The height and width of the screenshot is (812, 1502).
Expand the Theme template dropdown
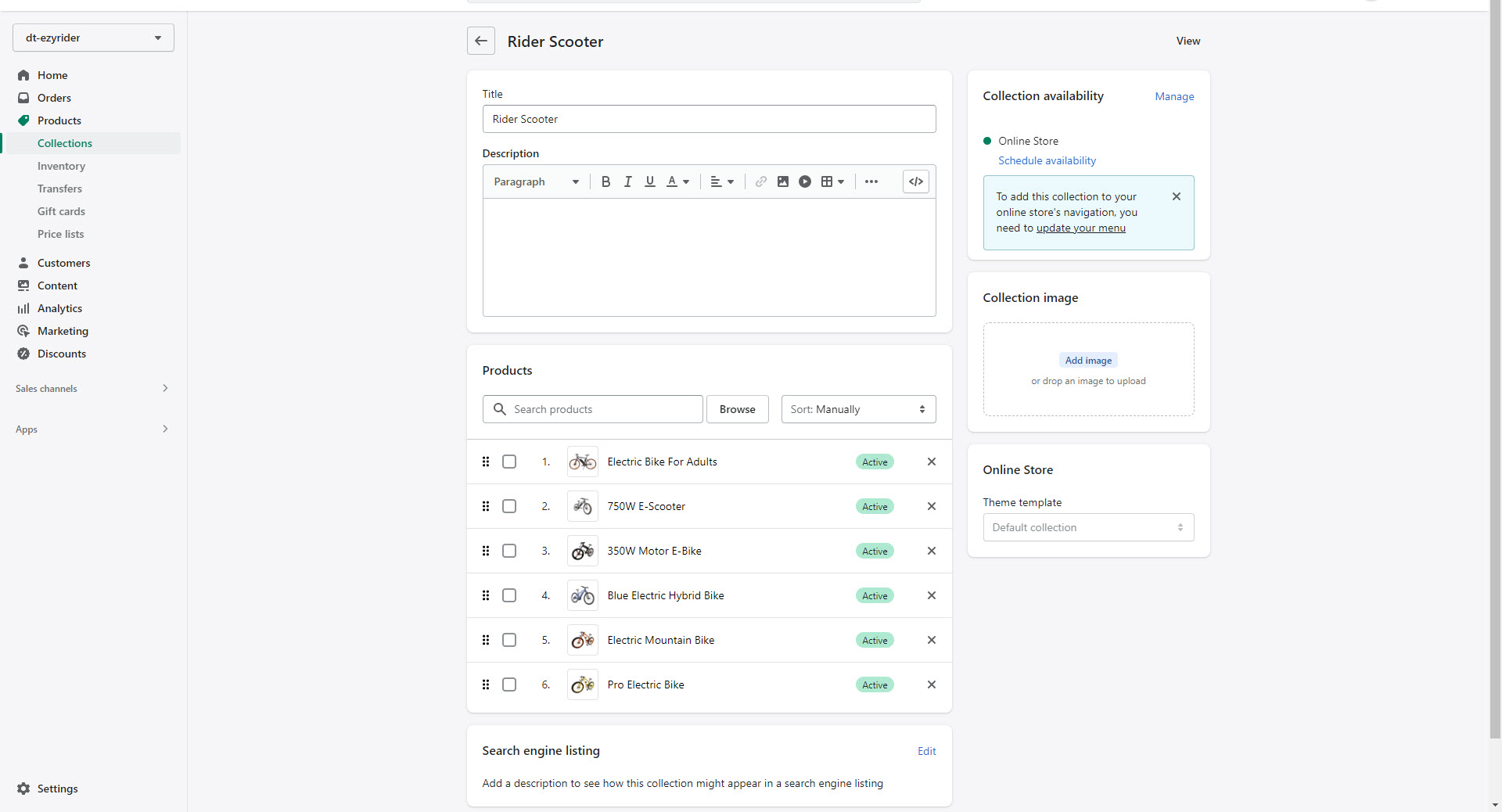point(1087,527)
